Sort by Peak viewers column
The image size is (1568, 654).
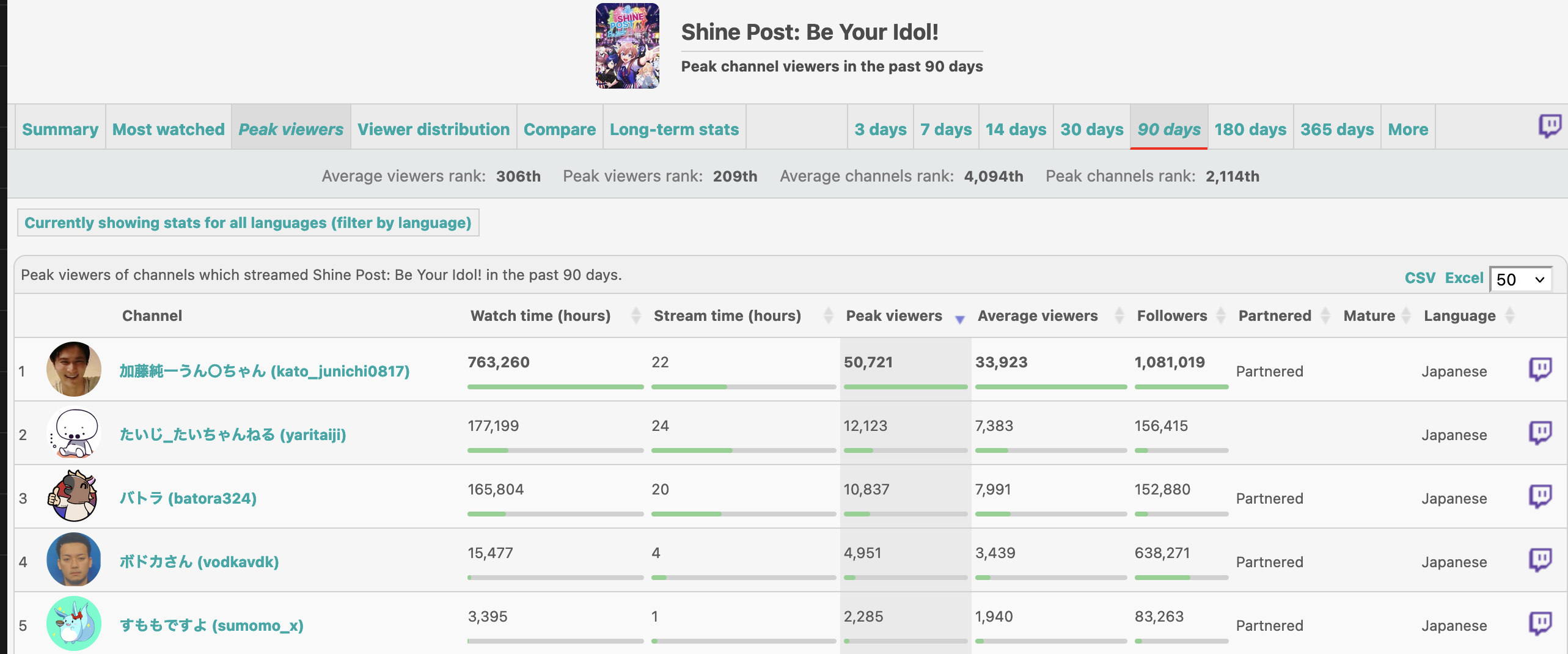(x=905, y=315)
